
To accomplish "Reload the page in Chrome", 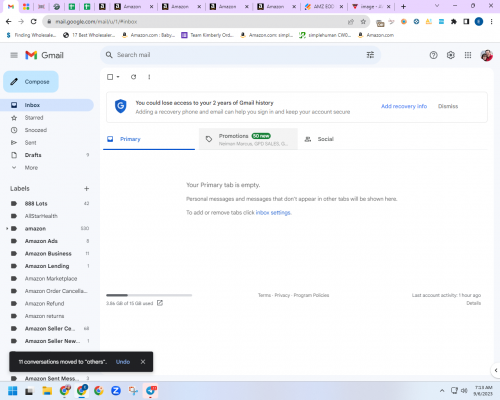I will click(x=33, y=22).
